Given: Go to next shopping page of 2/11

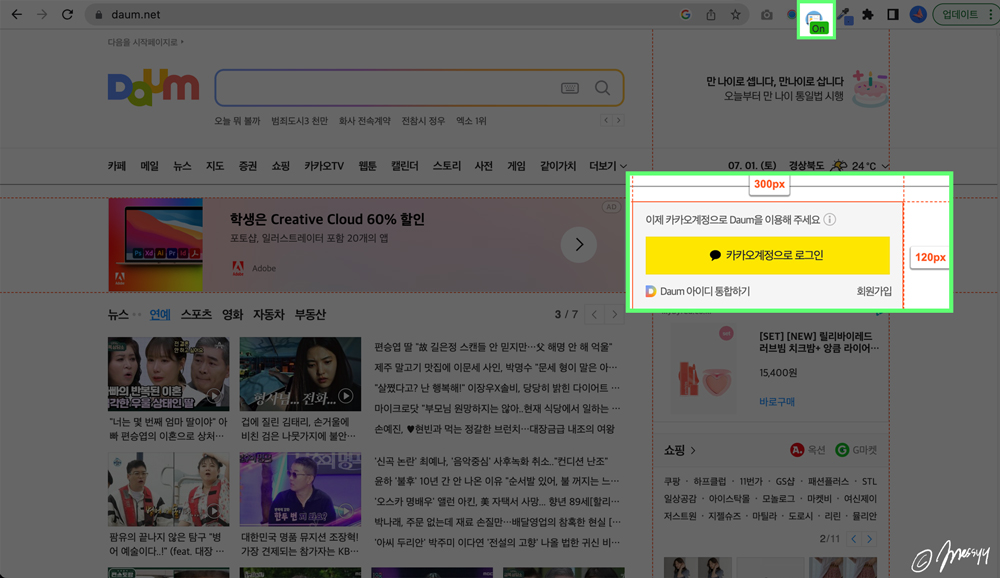Looking at the screenshot, I should [x=869, y=539].
